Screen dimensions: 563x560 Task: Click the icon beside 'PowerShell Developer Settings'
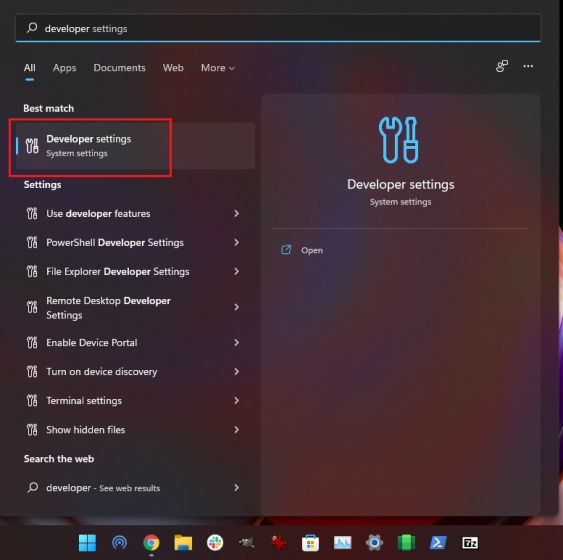click(32, 243)
